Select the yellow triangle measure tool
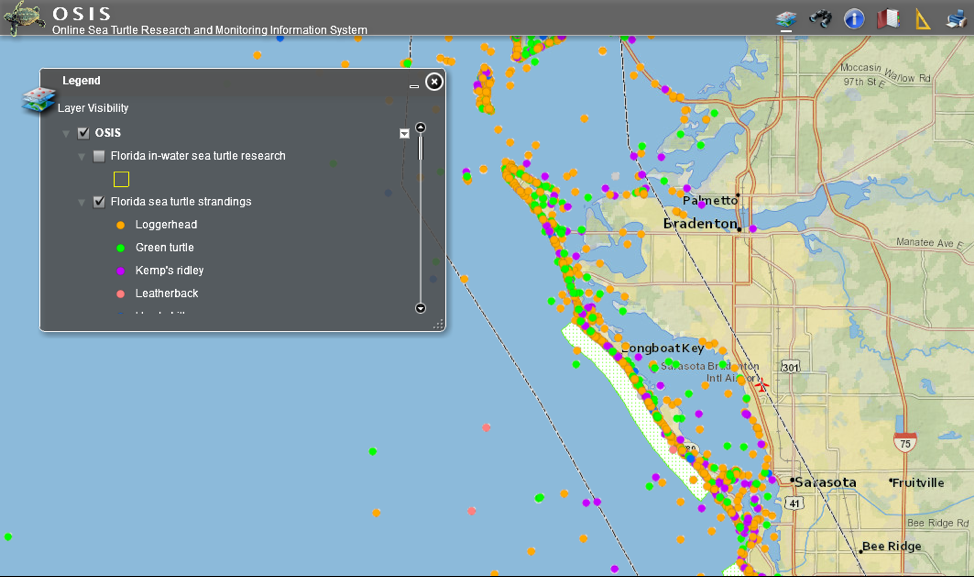This screenshot has height=577, width=974. pos(922,19)
